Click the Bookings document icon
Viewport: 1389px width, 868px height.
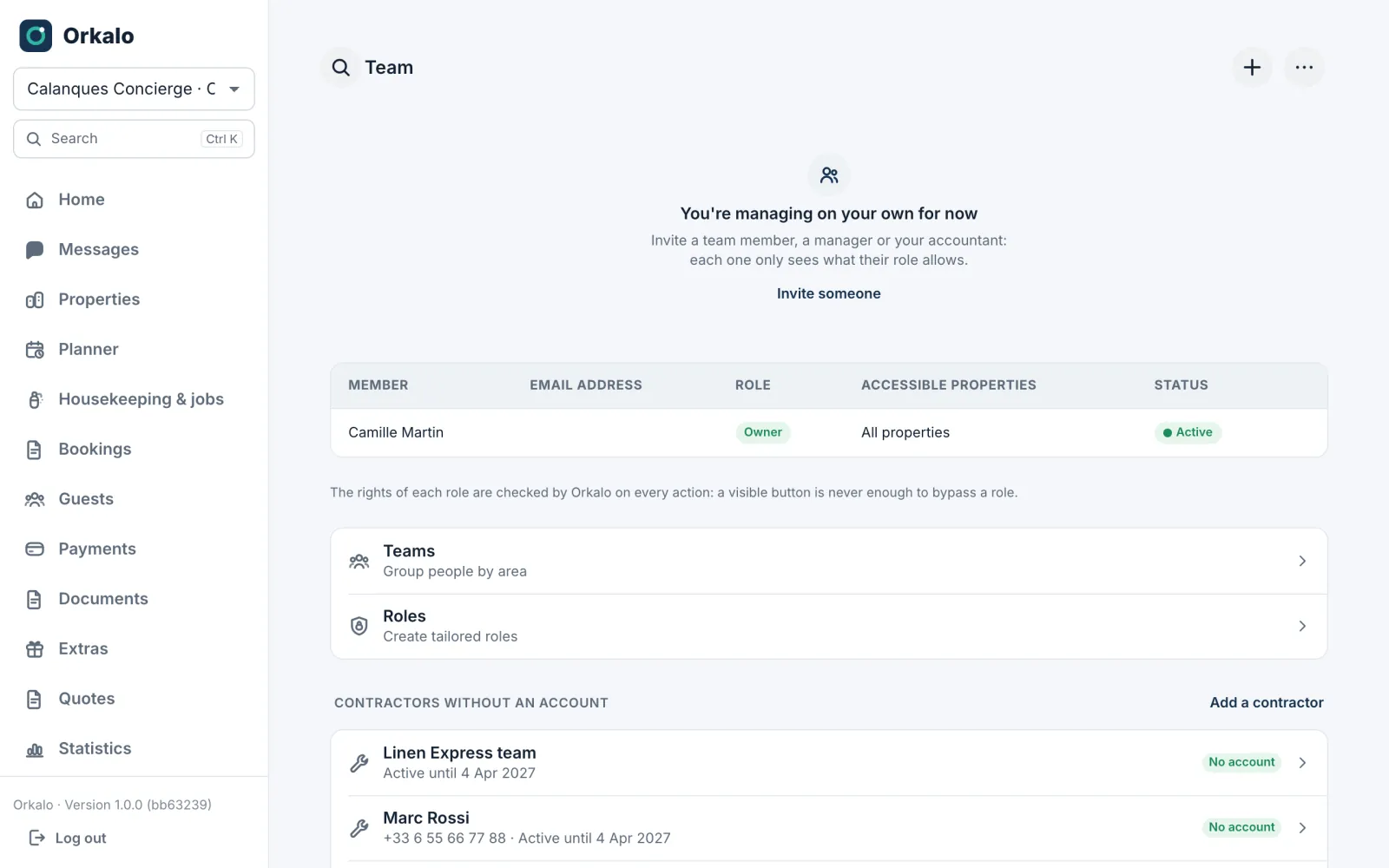click(x=35, y=450)
